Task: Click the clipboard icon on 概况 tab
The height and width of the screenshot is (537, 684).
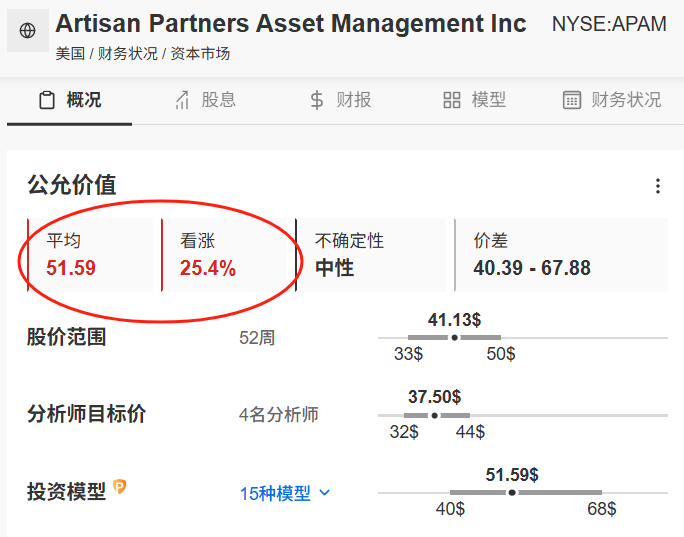Action: click(47, 100)
